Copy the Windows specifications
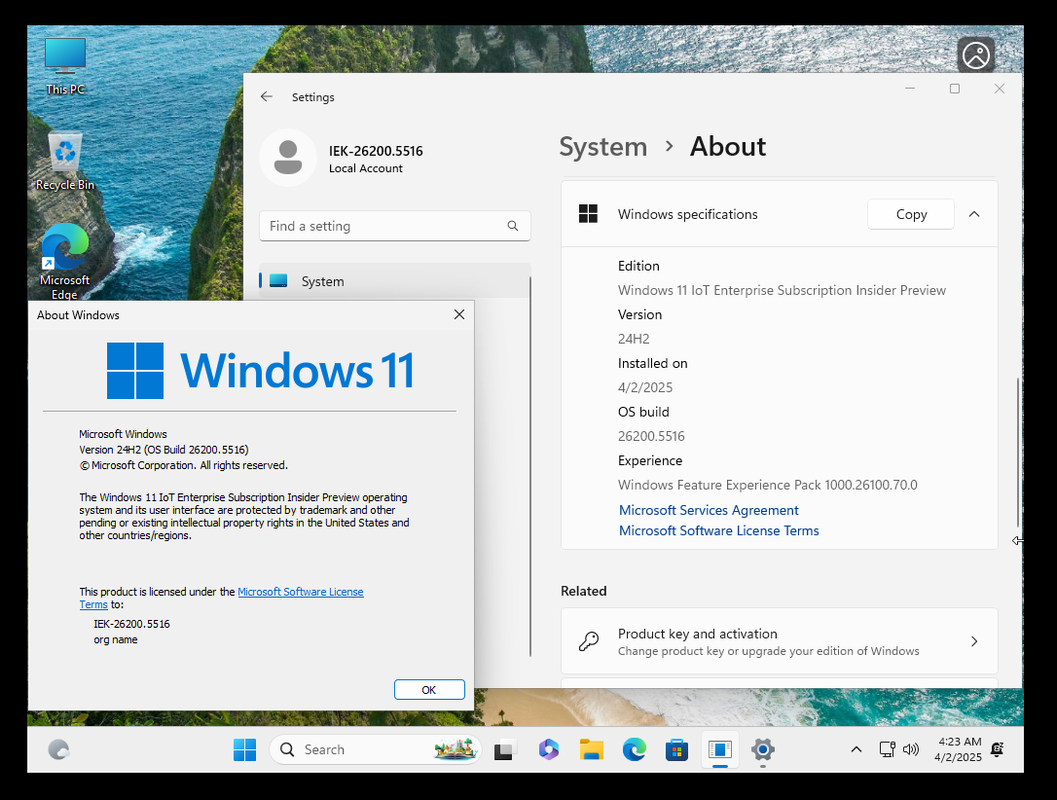Screen dimensions: 1057x800 (911, 214)
